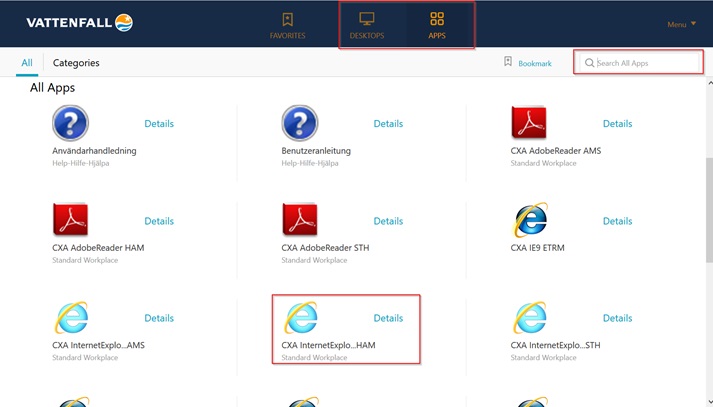Launch Benutzeranleitung via its question-mark icon
The width and height of the screenshot is (713, 407).
click(300, 123)
